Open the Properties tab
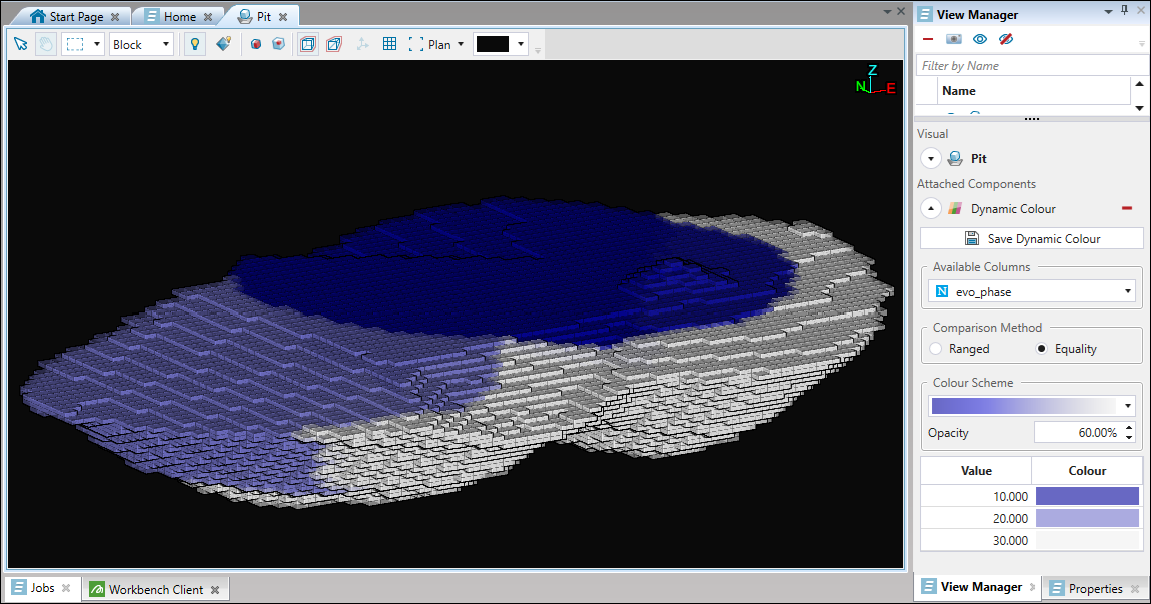1151x604 pixels. [x=1094, y=589]
